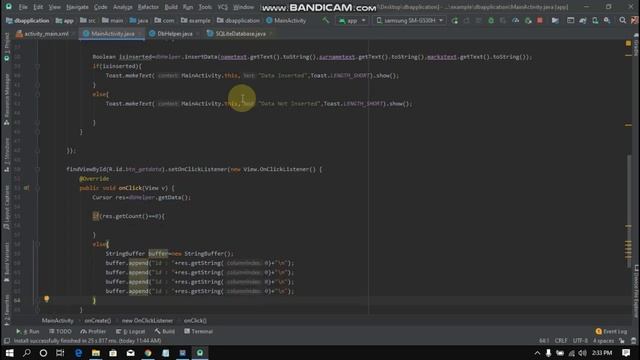Screen dimensions: 640x360
Task: Click the yellow lightbulb quick-fix icon
Action: click(x=47, y=299)
